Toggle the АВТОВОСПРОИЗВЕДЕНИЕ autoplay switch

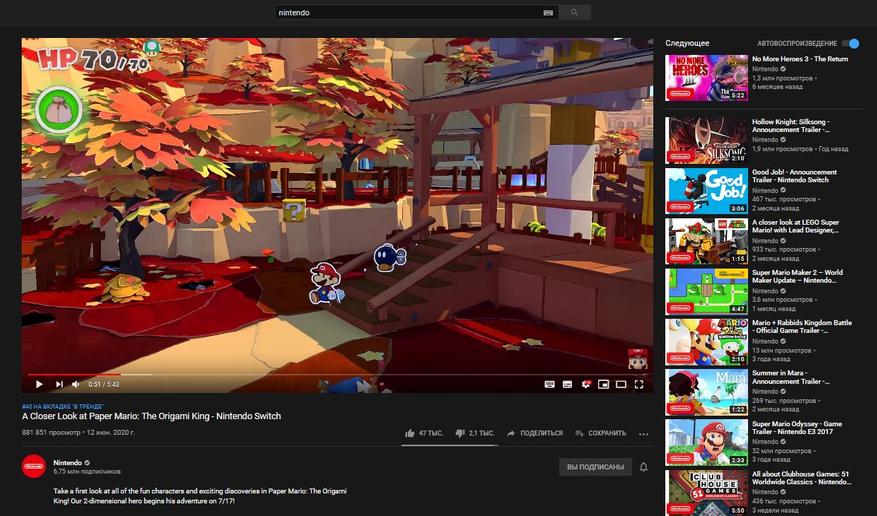coord(850,44)
